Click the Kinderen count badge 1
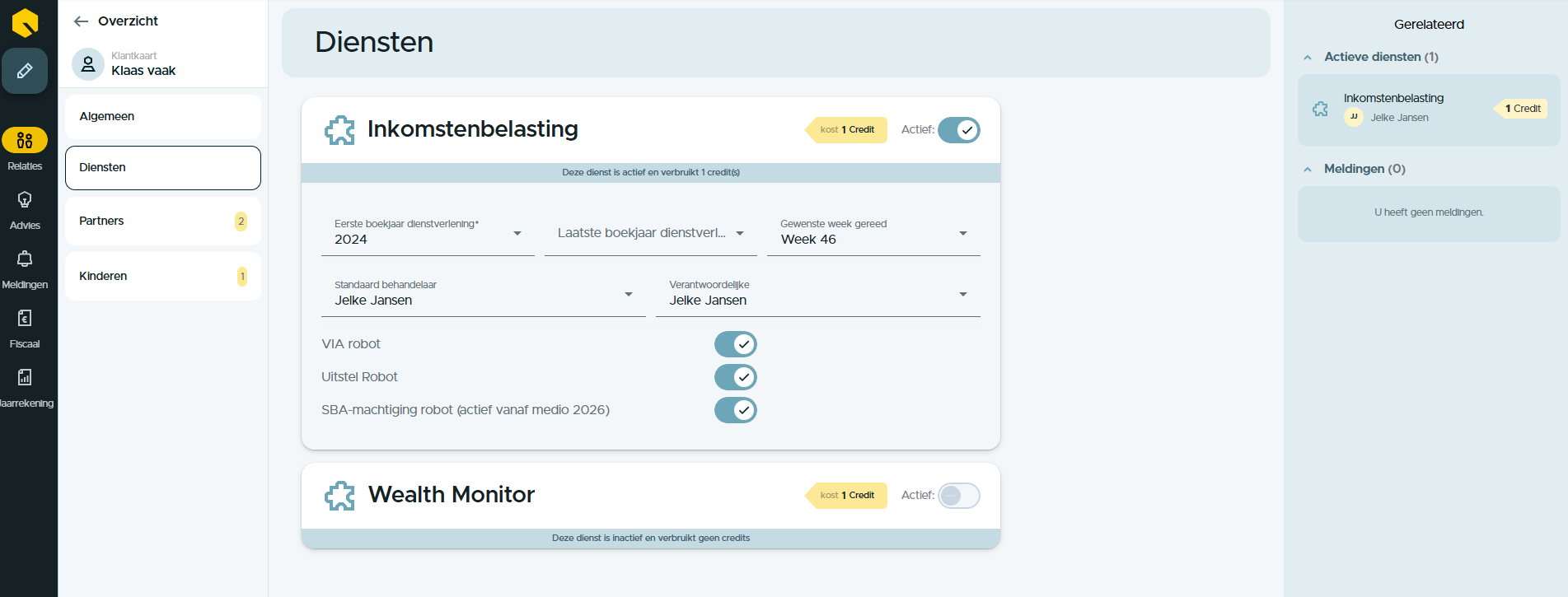 coord(242,277)
